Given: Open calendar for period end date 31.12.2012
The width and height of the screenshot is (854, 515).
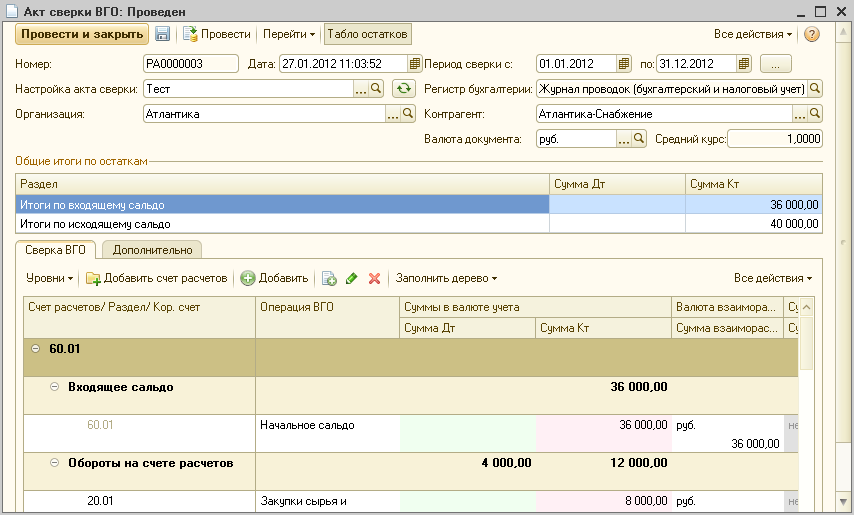Looking at the screenshot, I should (743, 64).
